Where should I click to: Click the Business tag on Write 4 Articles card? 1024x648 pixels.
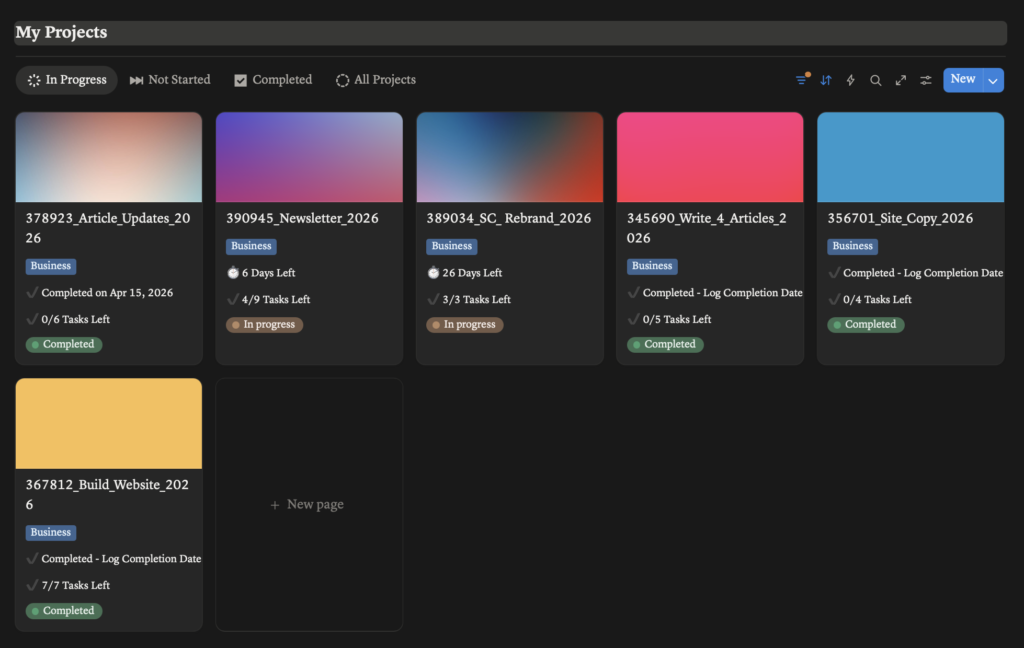[x=652, y=266]
